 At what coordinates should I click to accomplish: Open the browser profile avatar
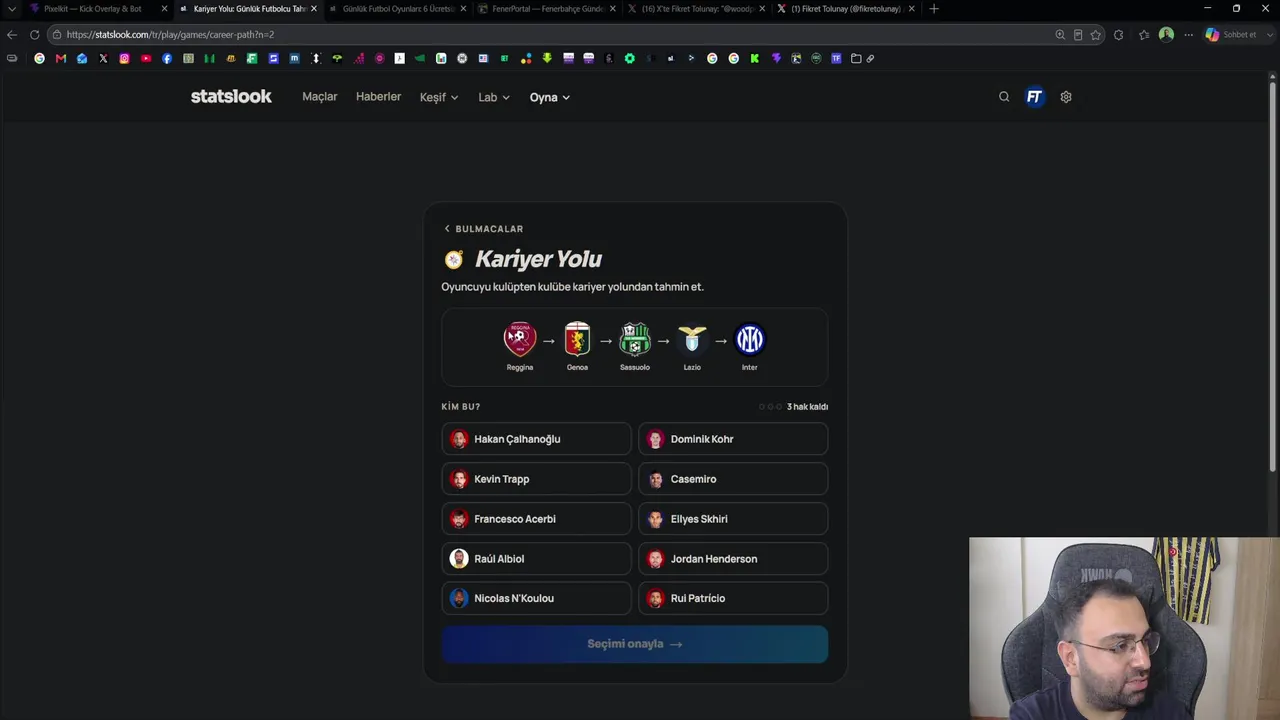[x=1166, y=34]
